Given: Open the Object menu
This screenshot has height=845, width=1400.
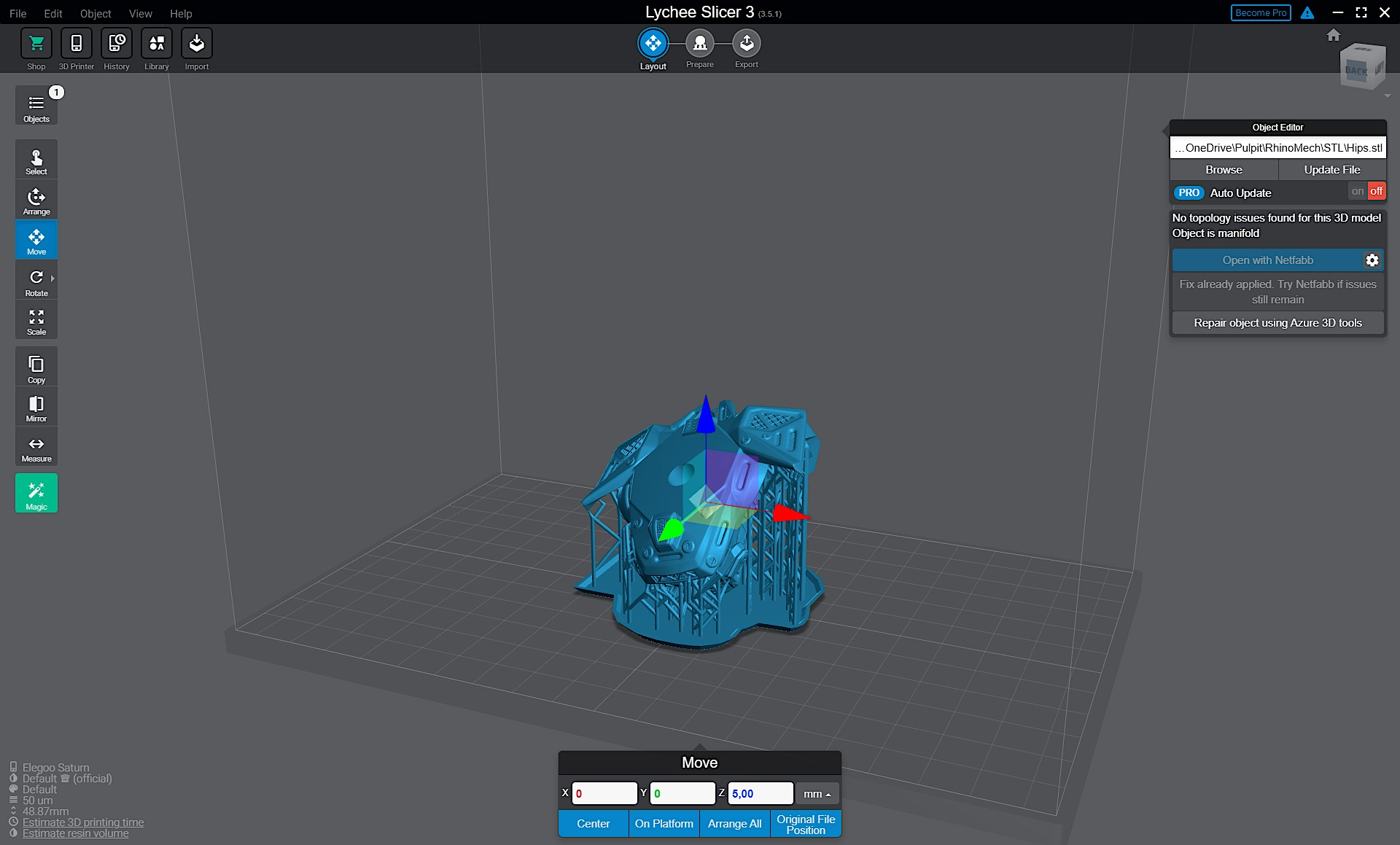Looking at the screenshot, I should pyautogui.click(x=96, y=13).
